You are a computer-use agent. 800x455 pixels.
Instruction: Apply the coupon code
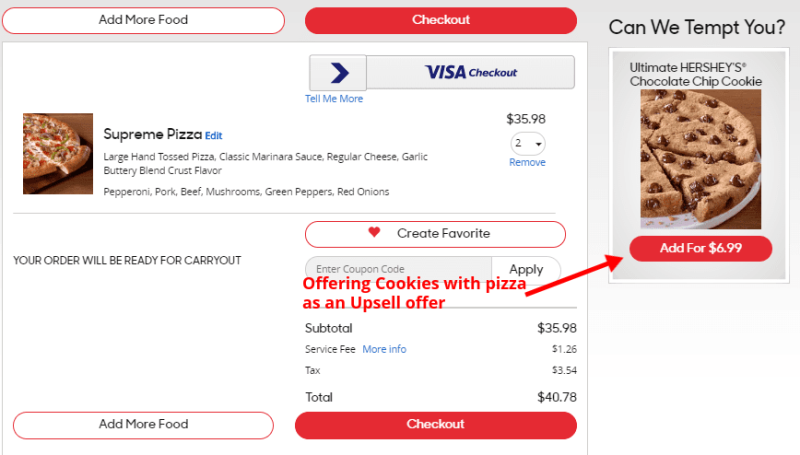(526, 269)
